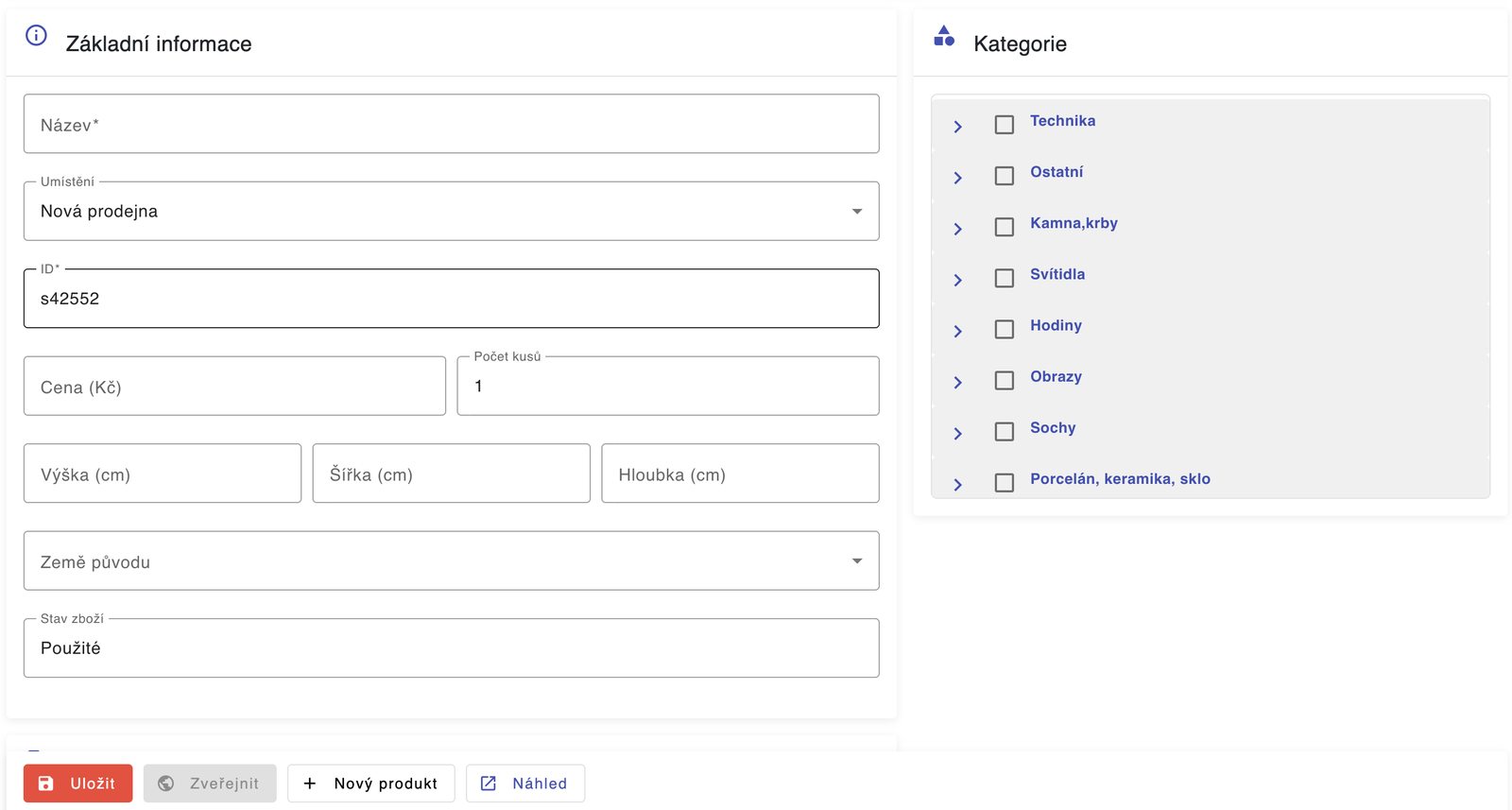Focus the Cena (Kč) price field

(234, 386)
